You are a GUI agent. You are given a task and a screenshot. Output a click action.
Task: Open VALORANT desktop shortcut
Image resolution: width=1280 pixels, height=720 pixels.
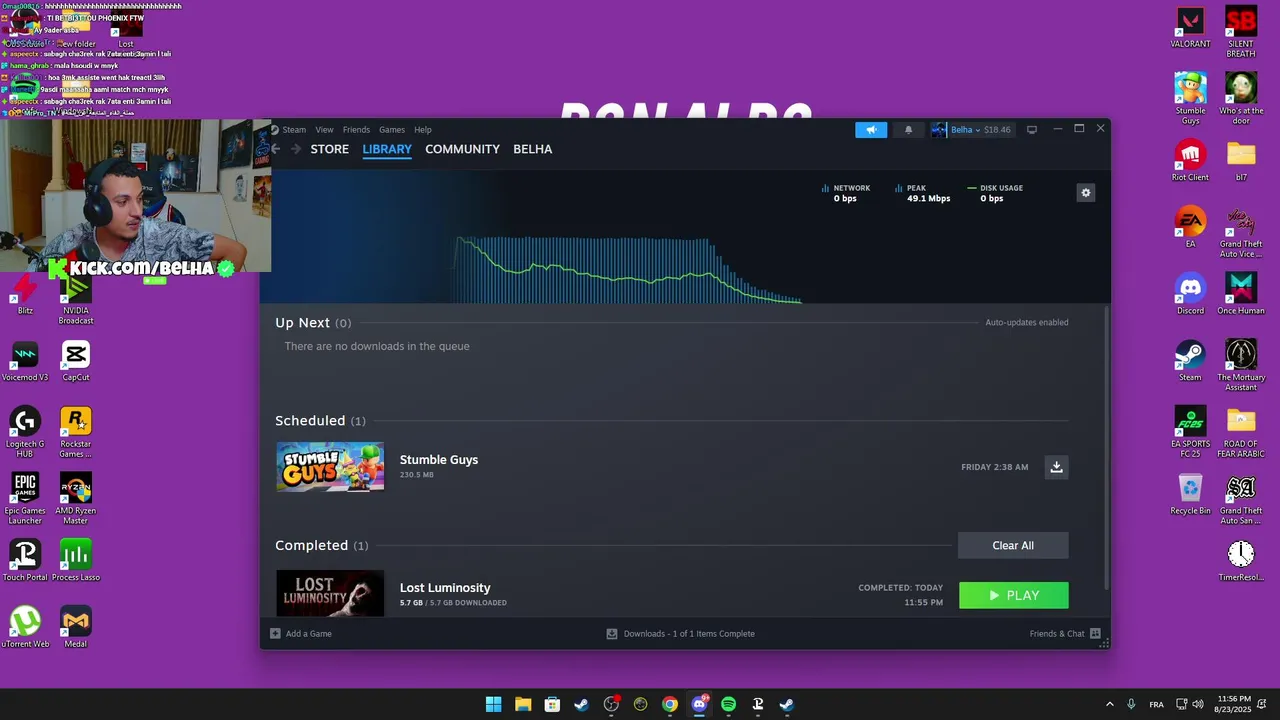(x=1190, y=28)
